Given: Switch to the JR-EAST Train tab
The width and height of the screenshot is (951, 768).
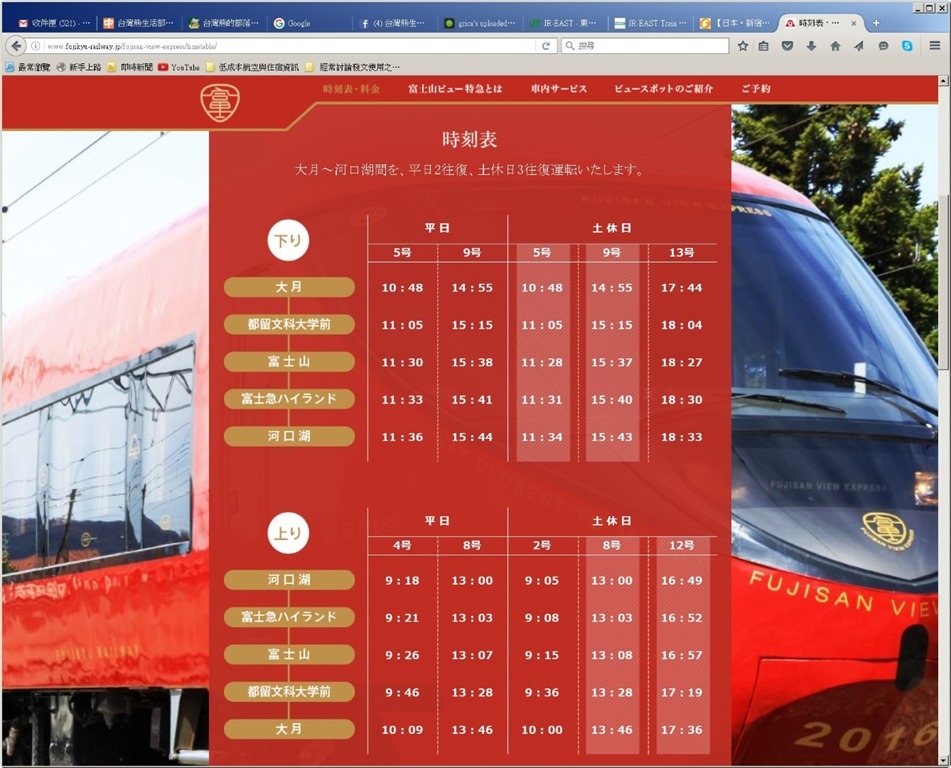Looking at the screenshot, I should pos(650,23).
